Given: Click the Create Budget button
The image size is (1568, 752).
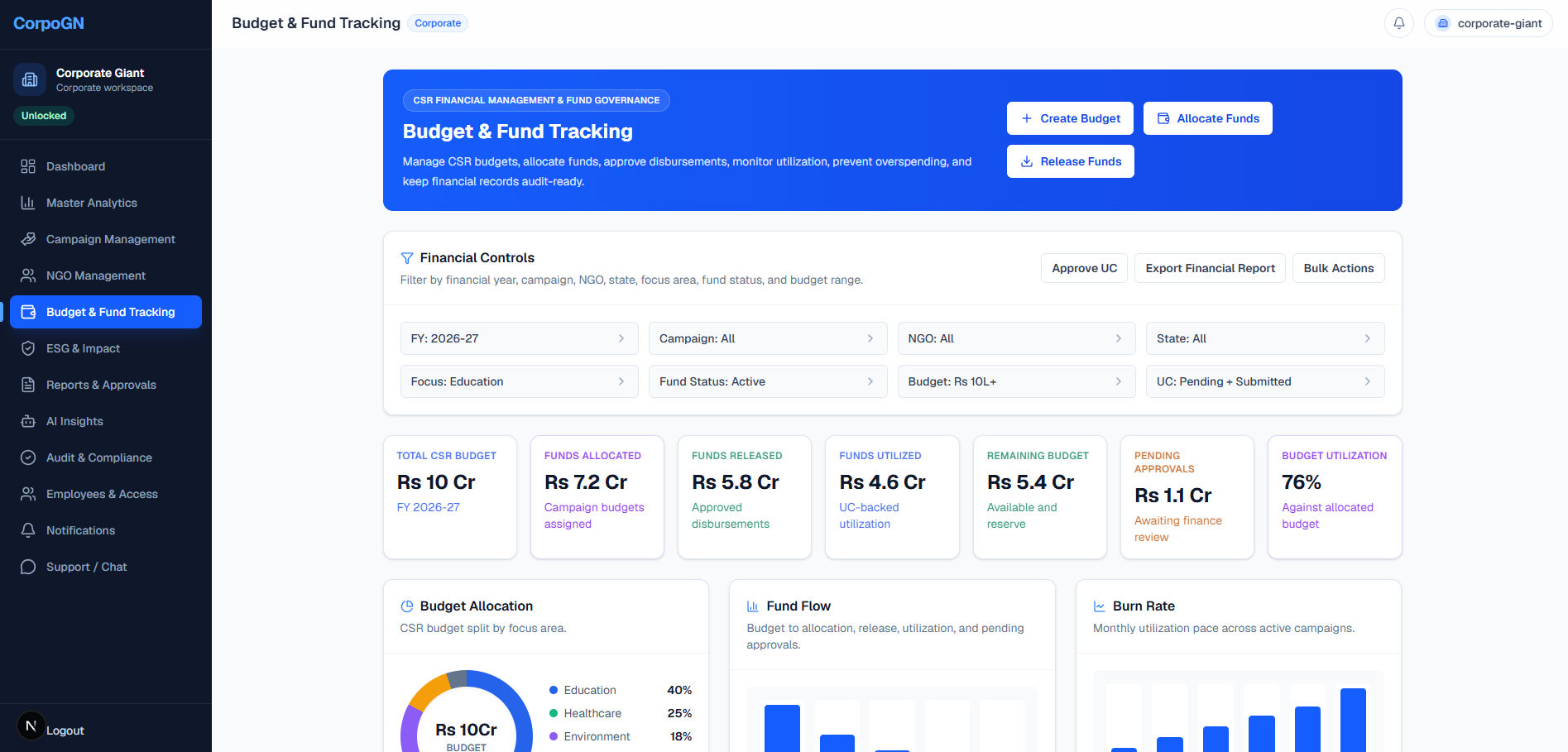Looking at the screenshot, I should point(1071,118).
